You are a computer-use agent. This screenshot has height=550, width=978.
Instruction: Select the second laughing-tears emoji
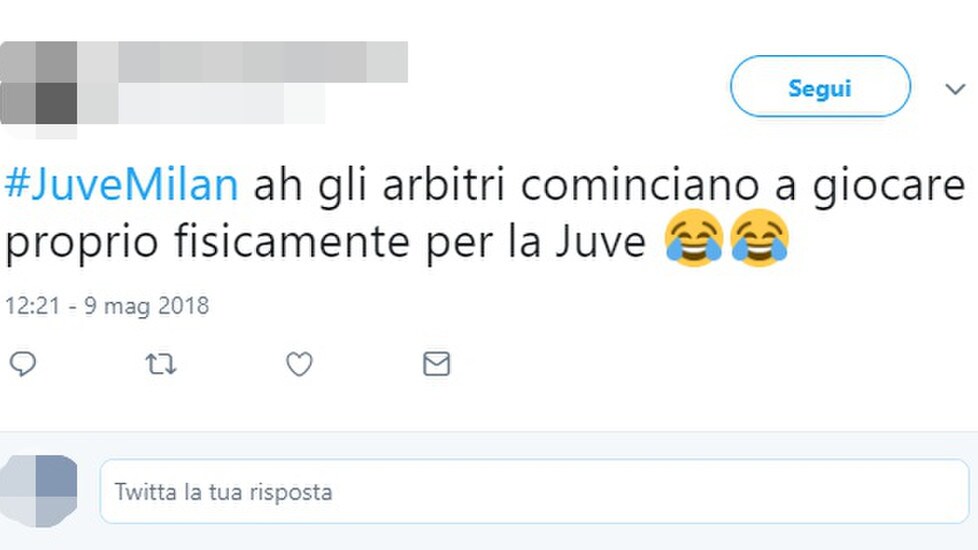760,238
